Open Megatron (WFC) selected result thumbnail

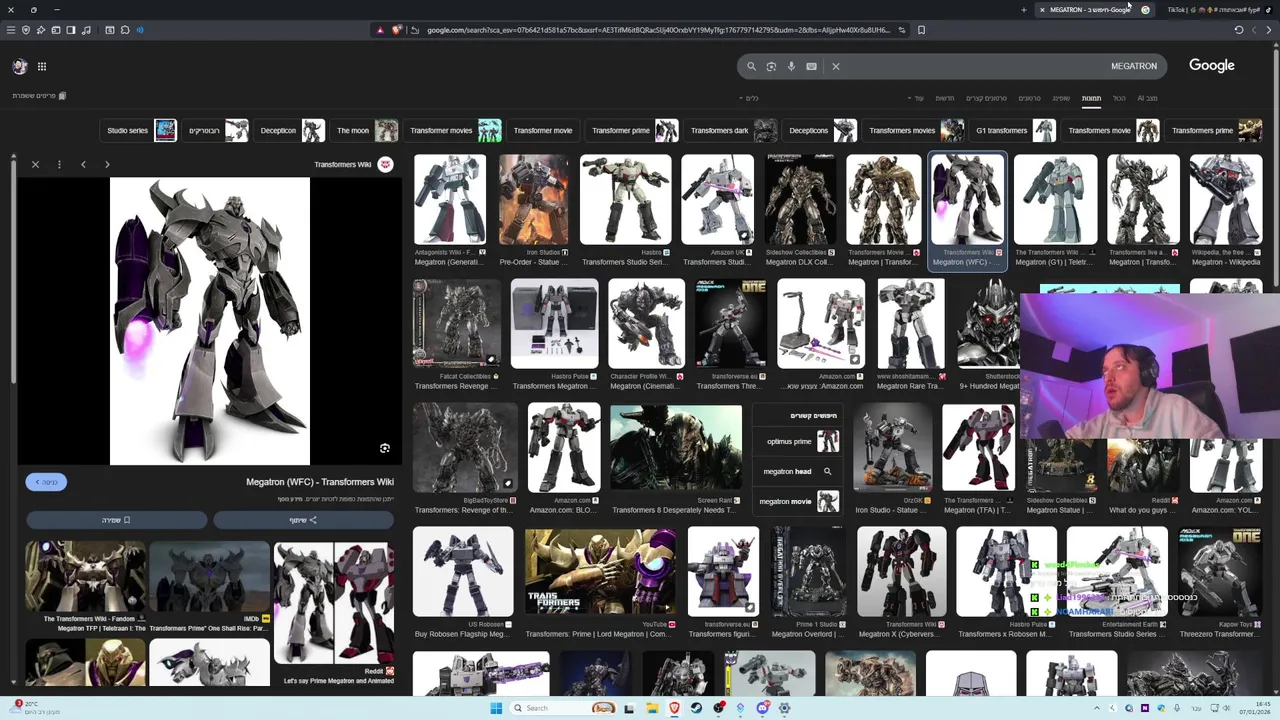pos(967,200)
